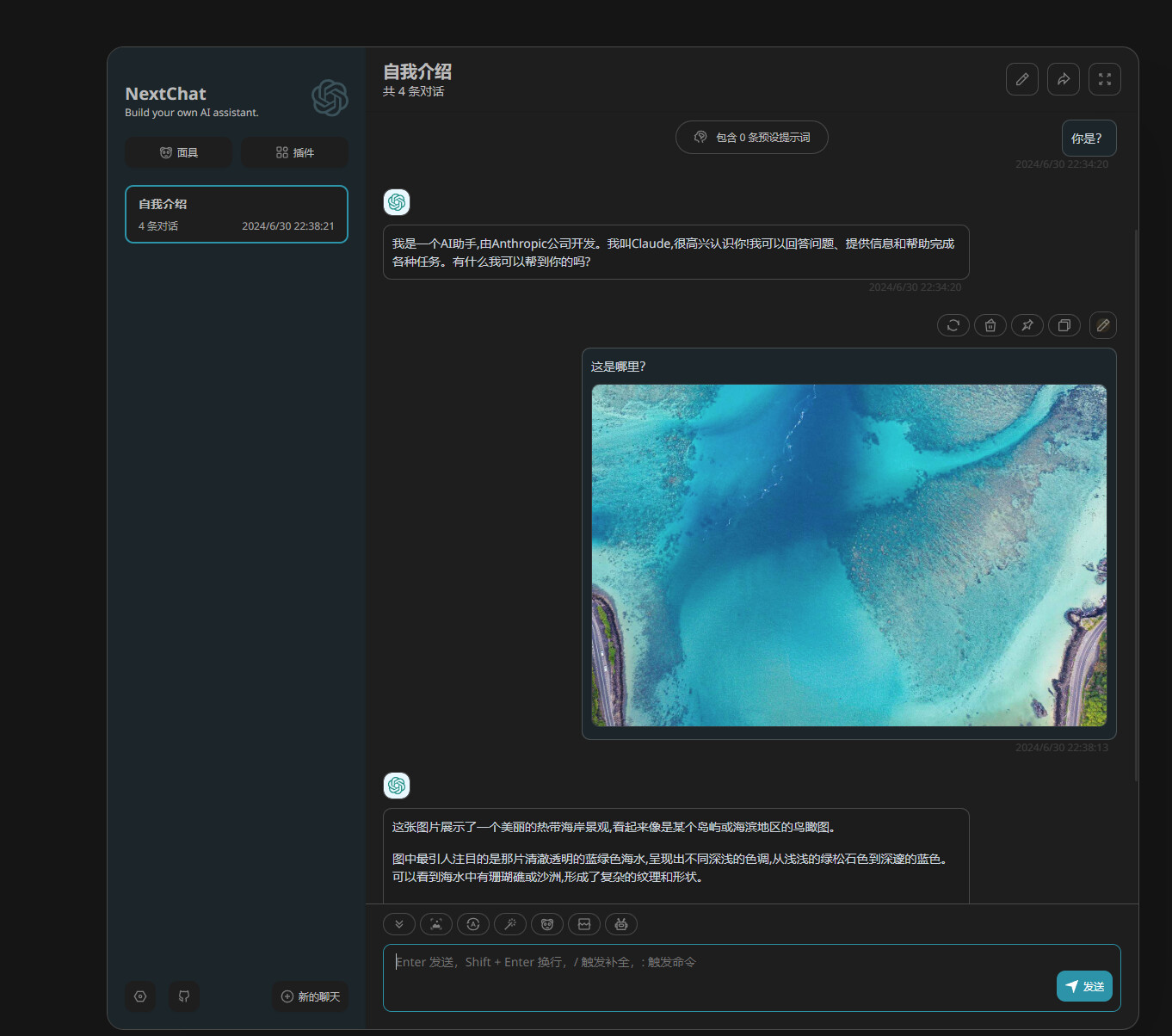This screenshot has height=1036, width=1172.
Task: Expand the 包含 0 条预设提示词 pill
Action: [752, 138]
